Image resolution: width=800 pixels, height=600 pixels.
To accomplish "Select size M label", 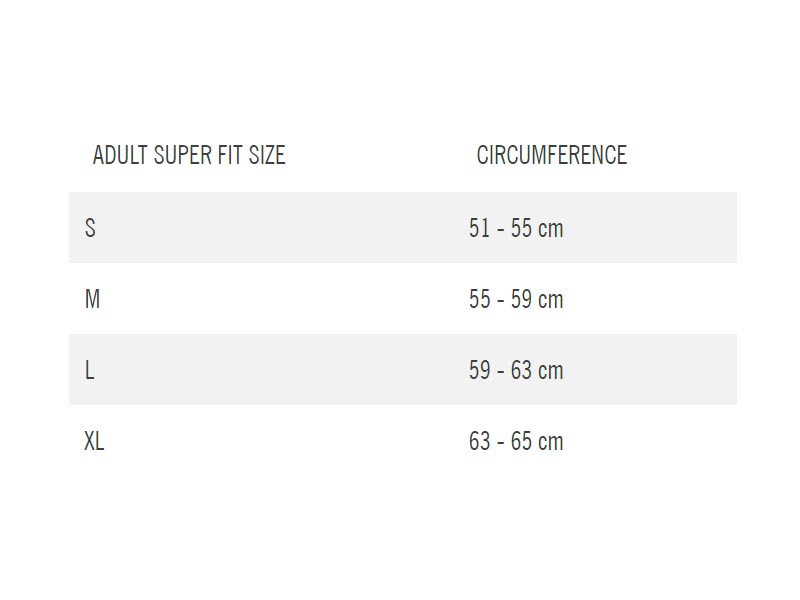I will pos(92,299).
